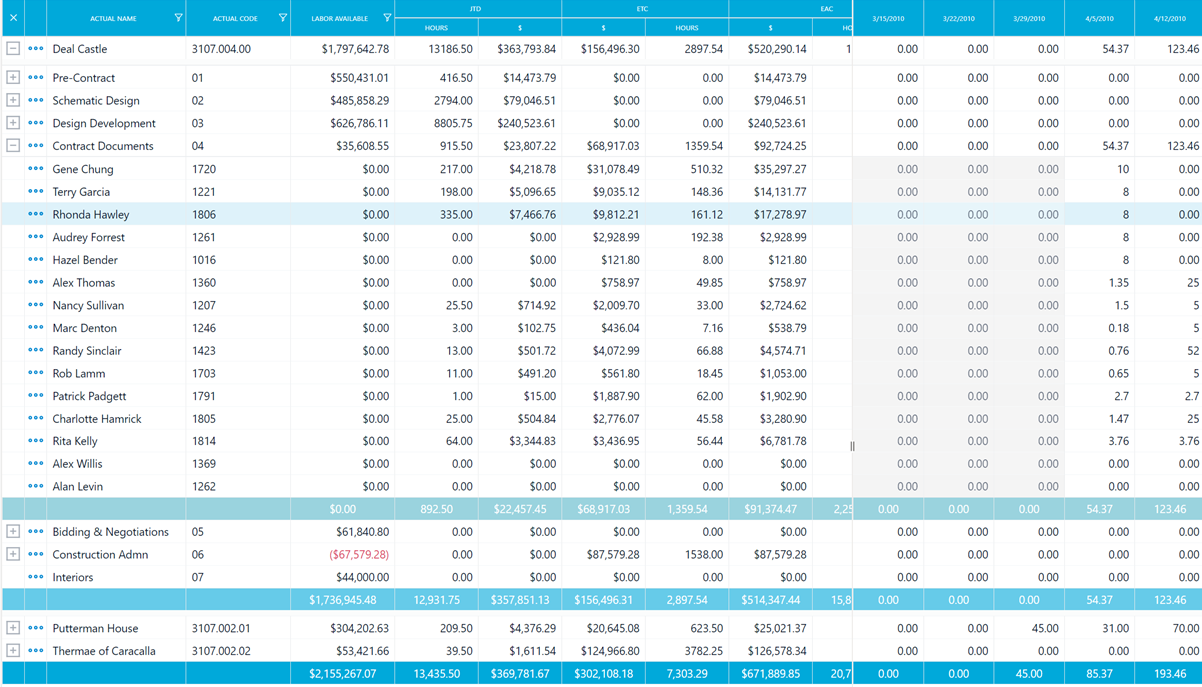Open filter on Labor Available column

coord(387,18)
